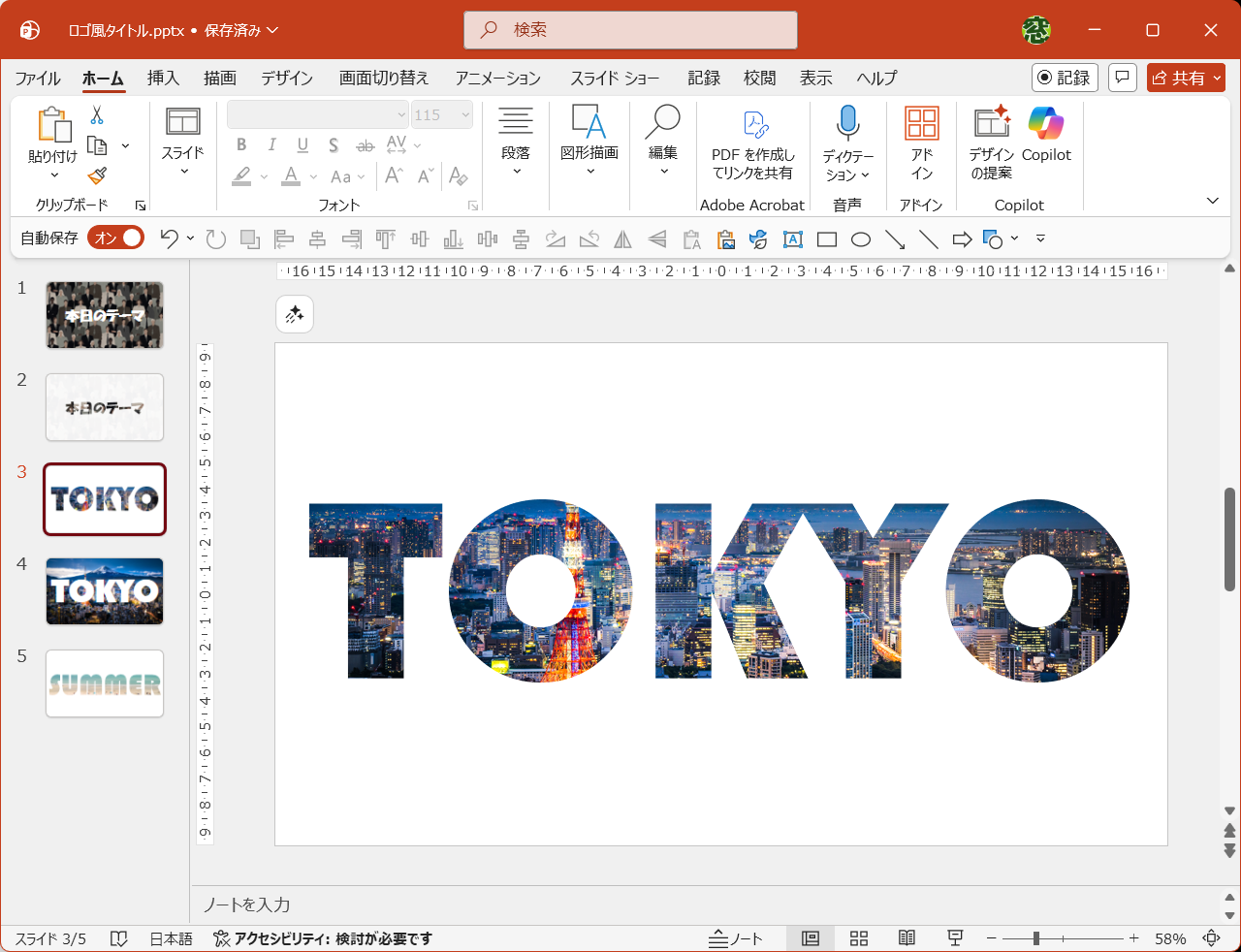Screen dimensions: 1241x952
Task: Toggle 自動保存 off
Action: click(x=114, y=237)
